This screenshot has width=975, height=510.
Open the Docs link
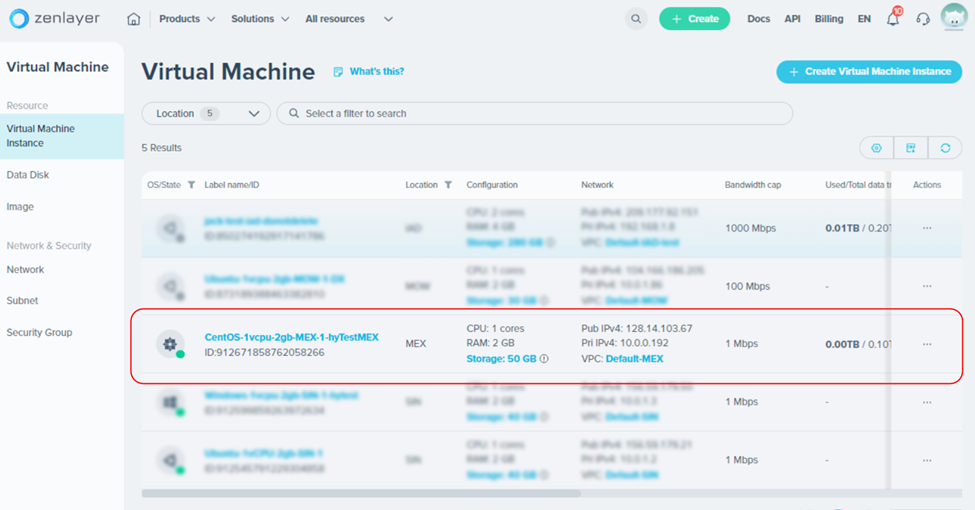click(759, 19)
